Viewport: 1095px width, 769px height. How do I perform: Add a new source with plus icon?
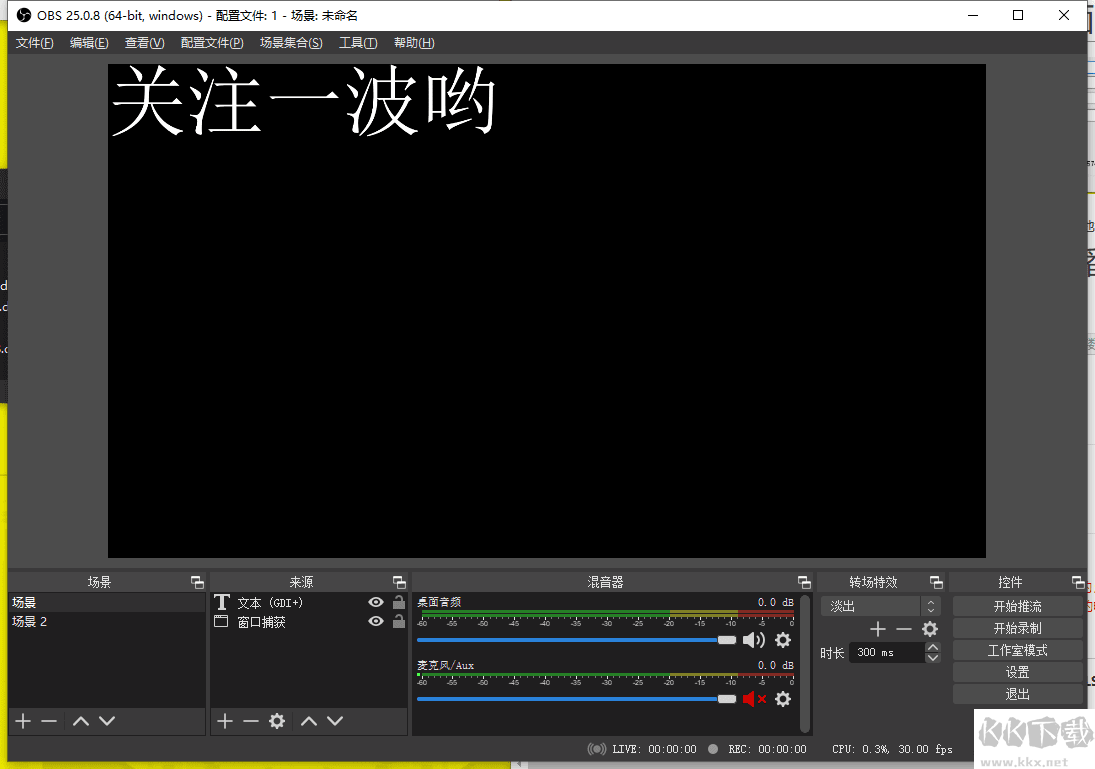coord(225,721)
